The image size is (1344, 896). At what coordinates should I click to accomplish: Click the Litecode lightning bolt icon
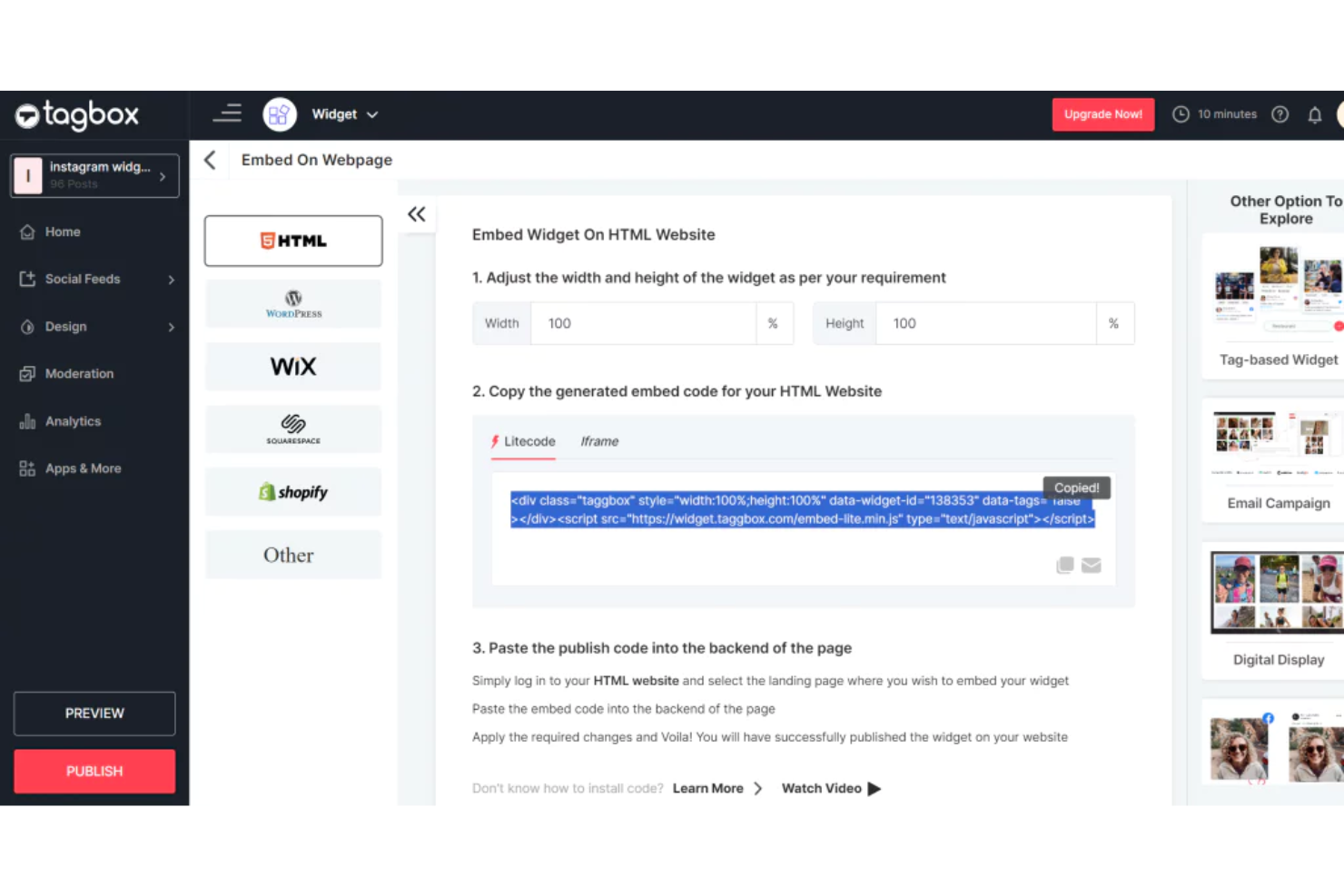(495, 442)
